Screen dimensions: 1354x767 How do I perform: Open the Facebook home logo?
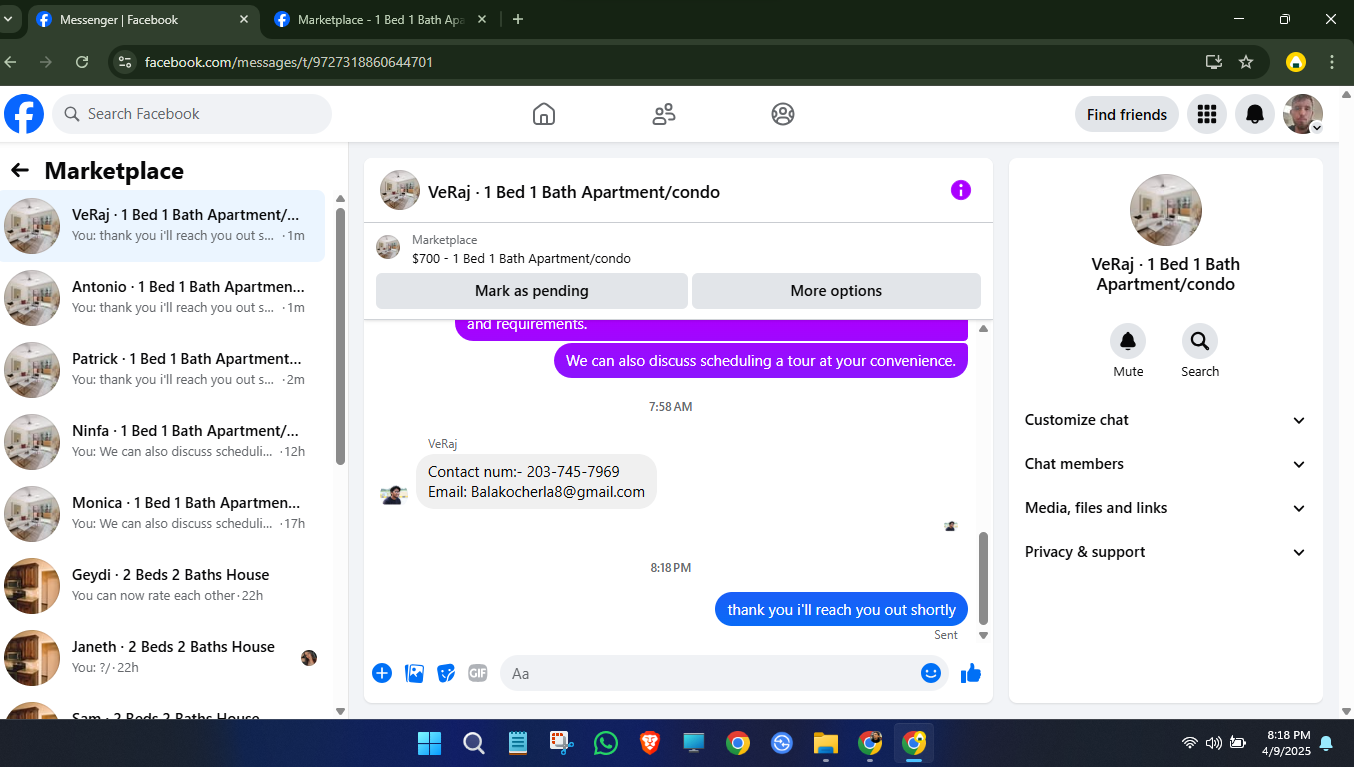tap(24, 114)
